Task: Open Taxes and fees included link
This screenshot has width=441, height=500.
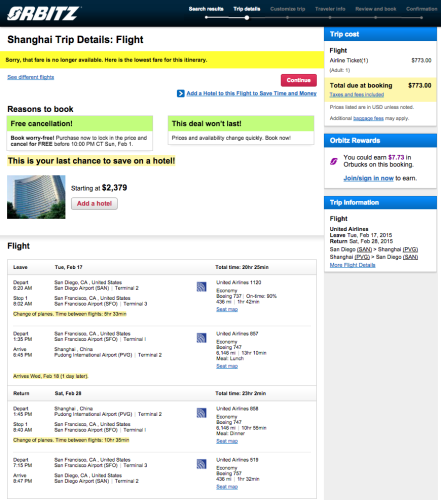Action: click(357, 95)
